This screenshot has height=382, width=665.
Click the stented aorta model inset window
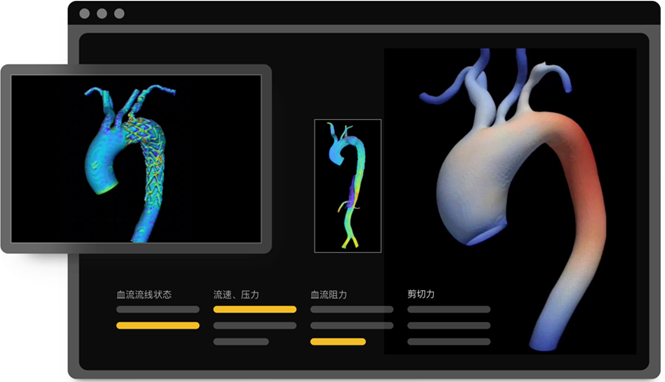click(x=136, y=159)
